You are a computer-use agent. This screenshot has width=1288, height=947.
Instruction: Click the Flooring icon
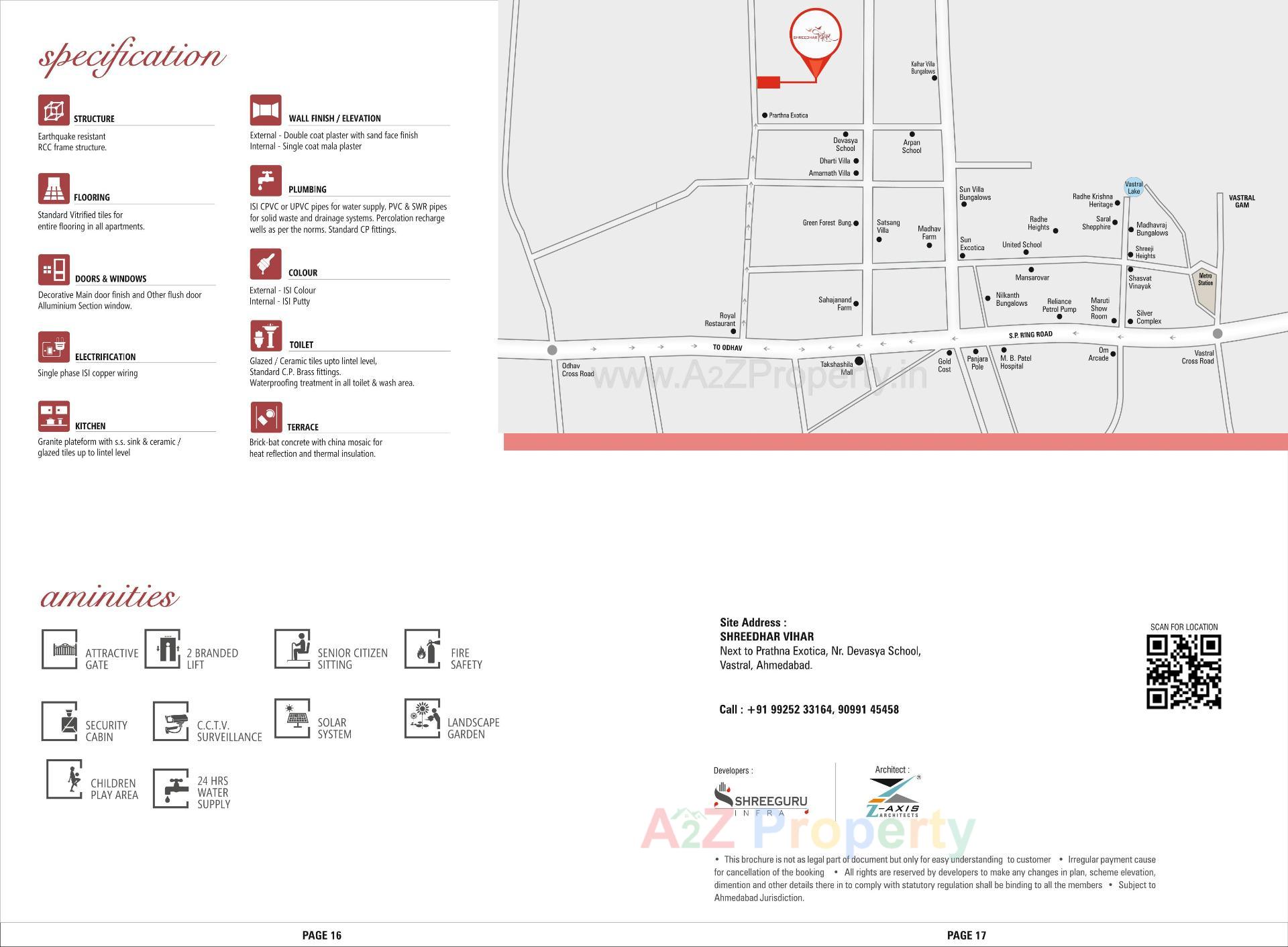54,188
